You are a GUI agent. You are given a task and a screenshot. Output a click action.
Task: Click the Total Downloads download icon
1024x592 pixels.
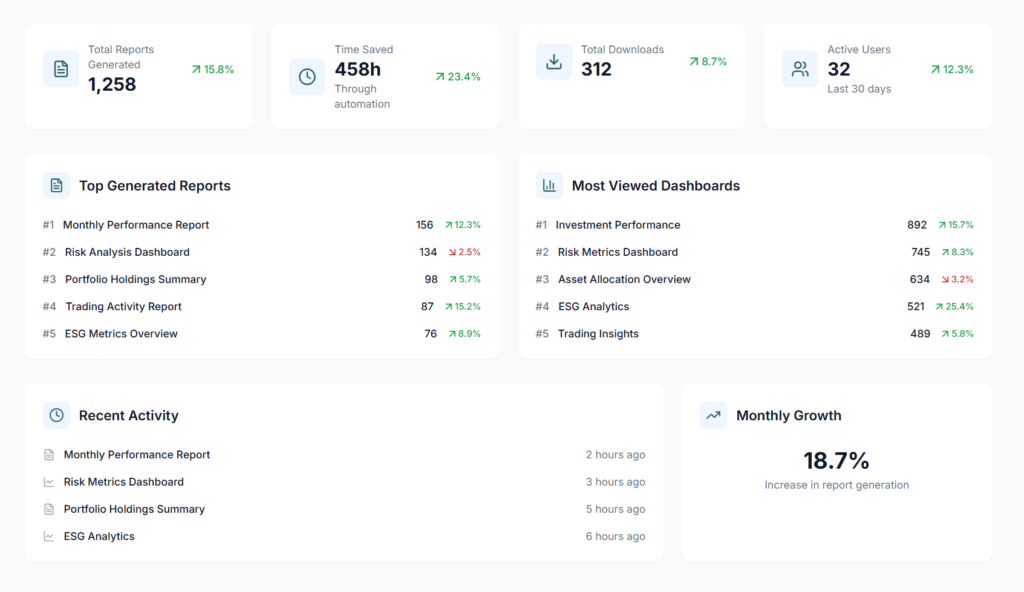click(x=554, y=62)
